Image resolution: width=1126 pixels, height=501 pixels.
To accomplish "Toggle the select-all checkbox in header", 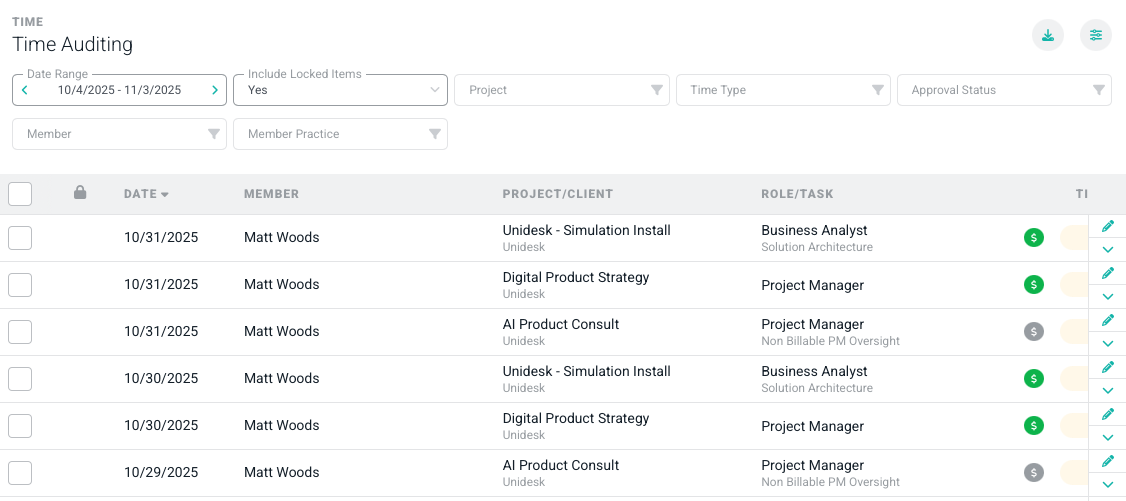I will click(20, 194).
